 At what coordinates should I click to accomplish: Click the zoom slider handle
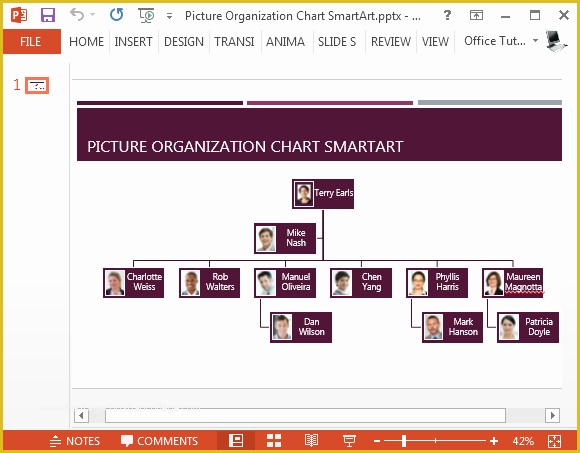pos(404,441)
